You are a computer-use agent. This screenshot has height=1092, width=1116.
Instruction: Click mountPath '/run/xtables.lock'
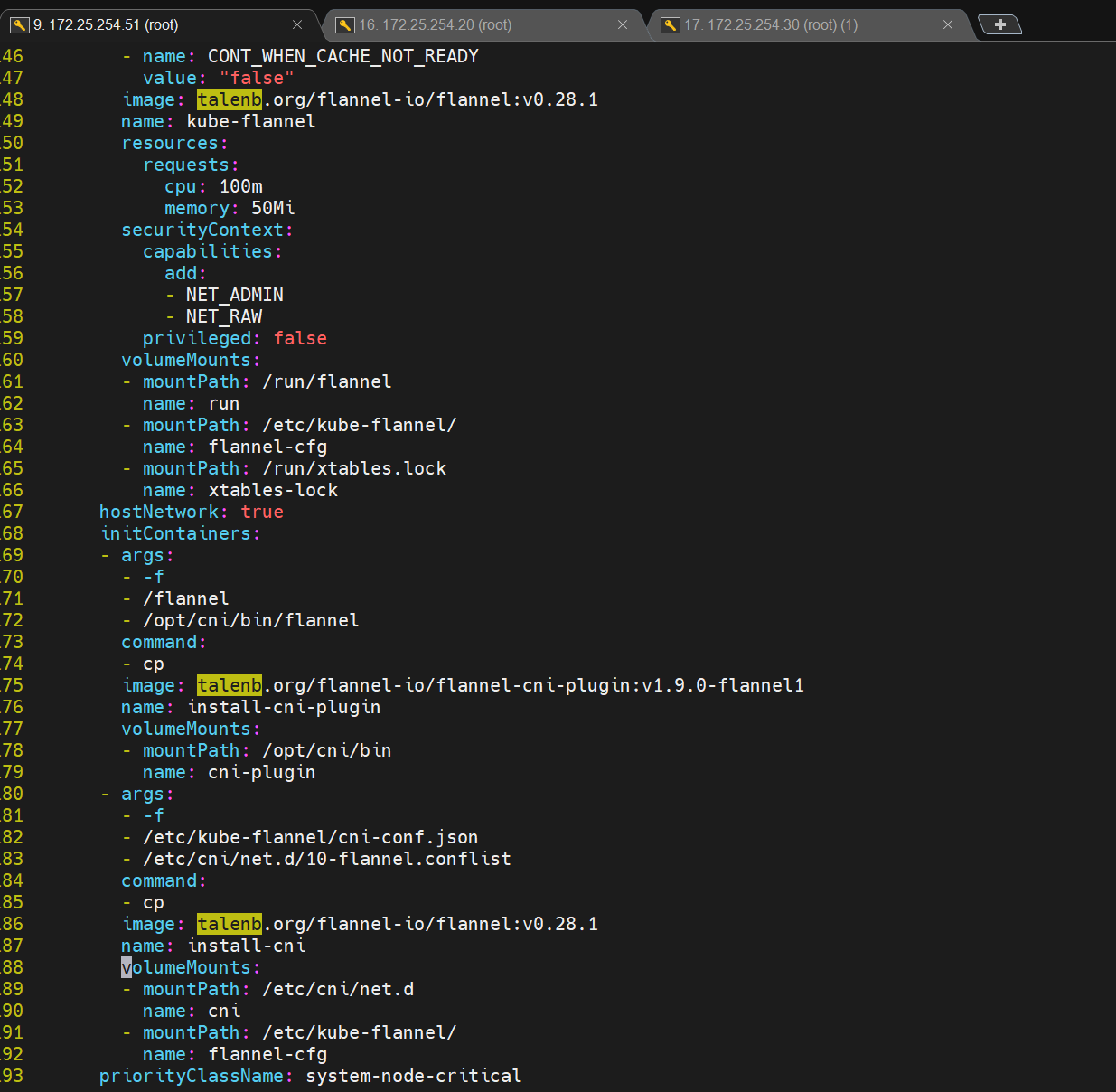354,468
